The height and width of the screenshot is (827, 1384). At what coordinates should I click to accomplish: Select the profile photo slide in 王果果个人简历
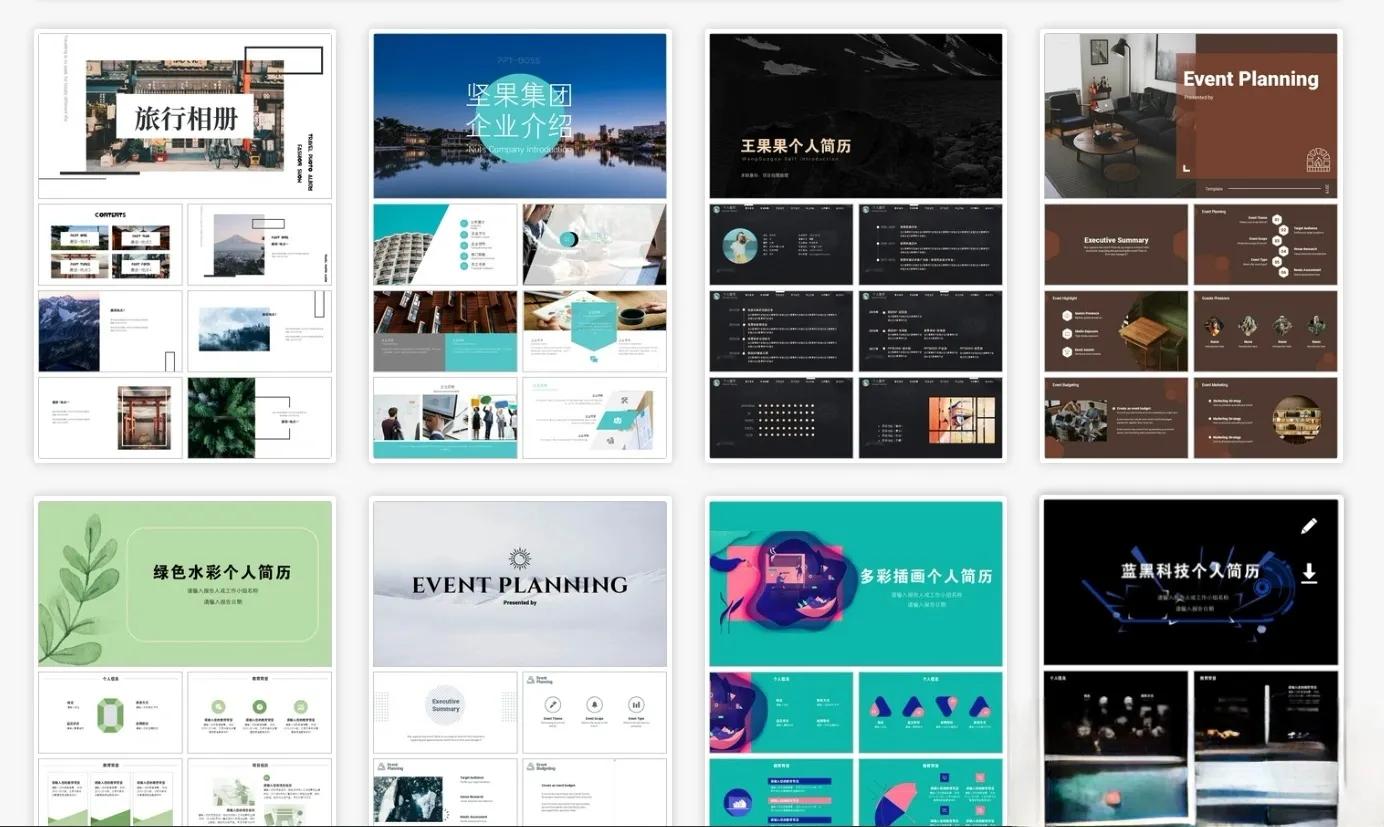(781, 245)
